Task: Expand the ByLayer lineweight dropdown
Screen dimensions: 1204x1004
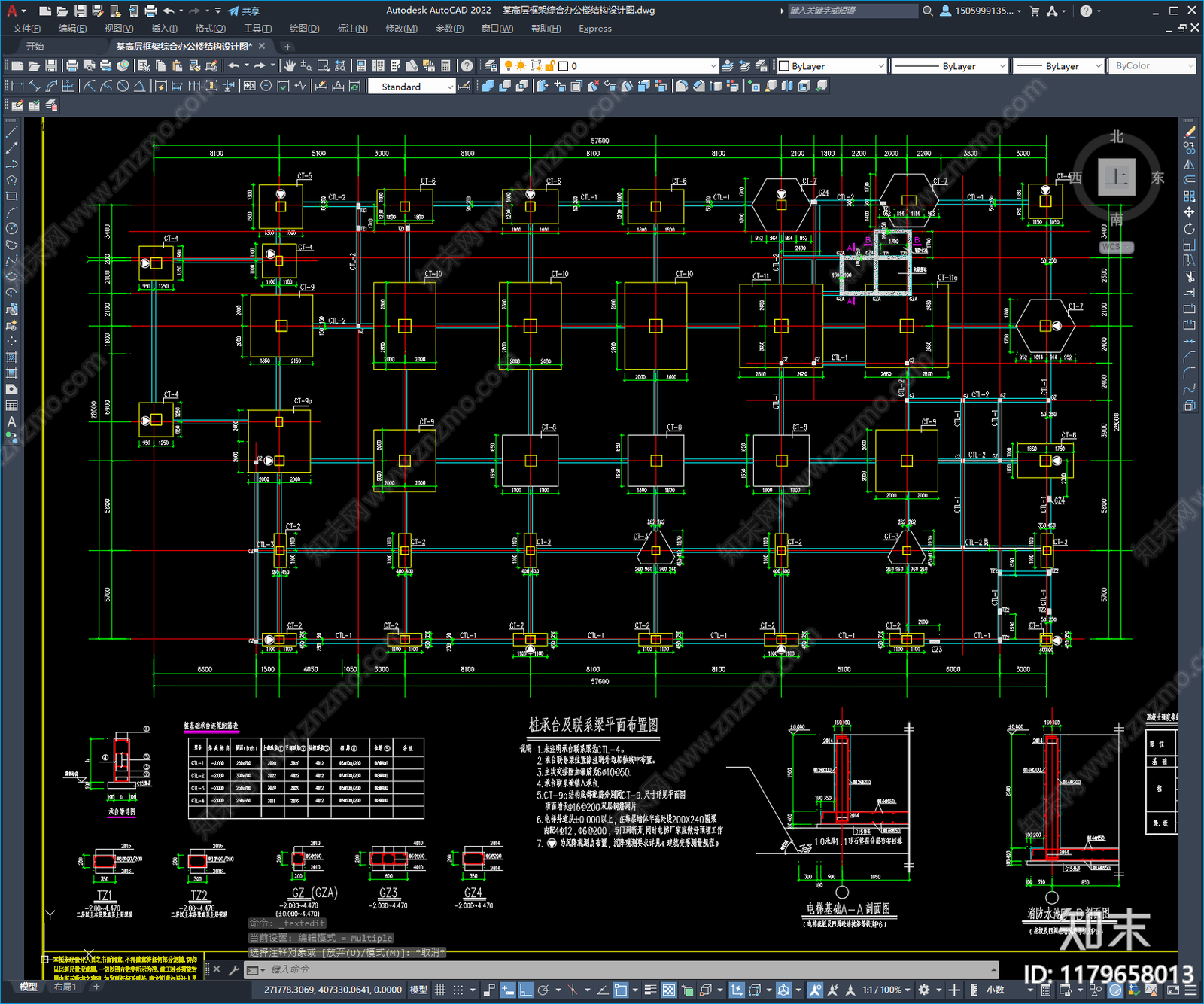Action: pyautogui.click(x=1057, y=66)
